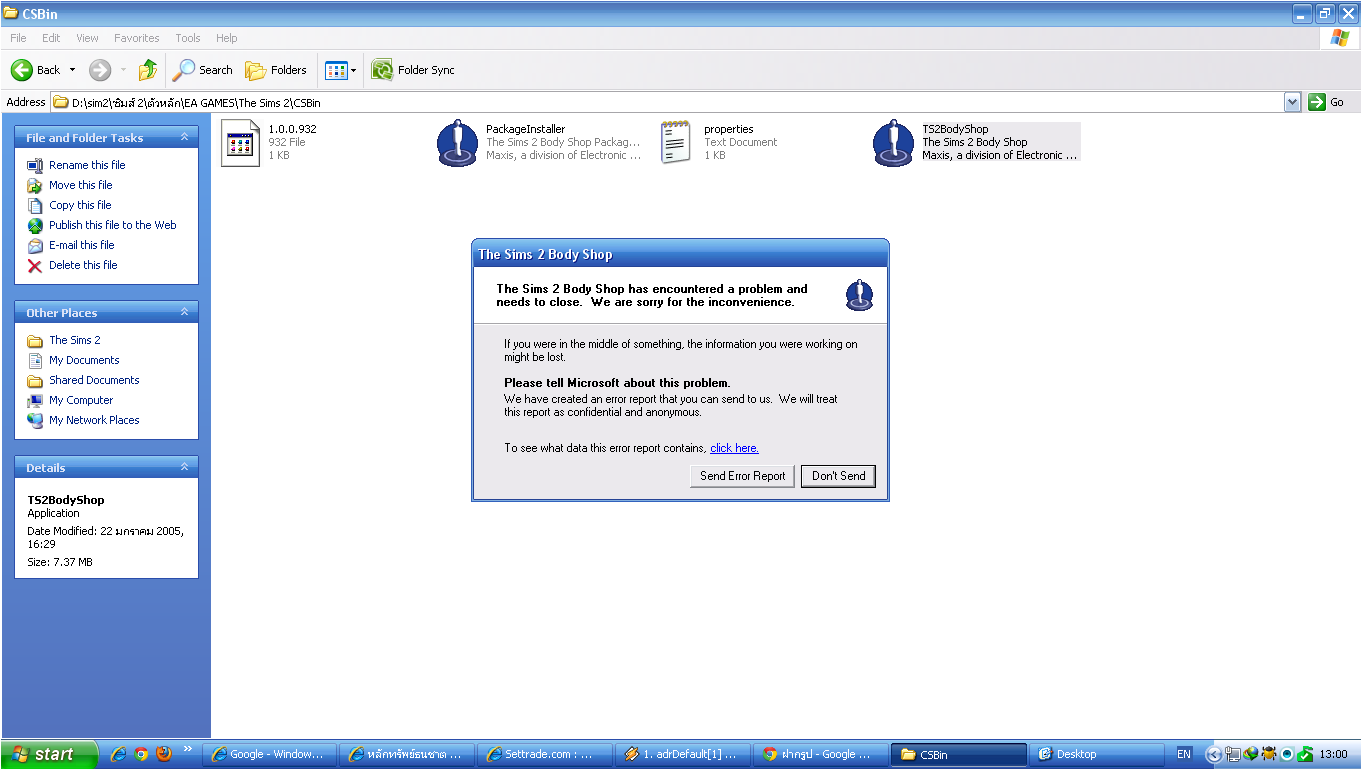Click the network connection tray icon
The width and height of the screenshot is (1362, 770).
(1233, 755)
